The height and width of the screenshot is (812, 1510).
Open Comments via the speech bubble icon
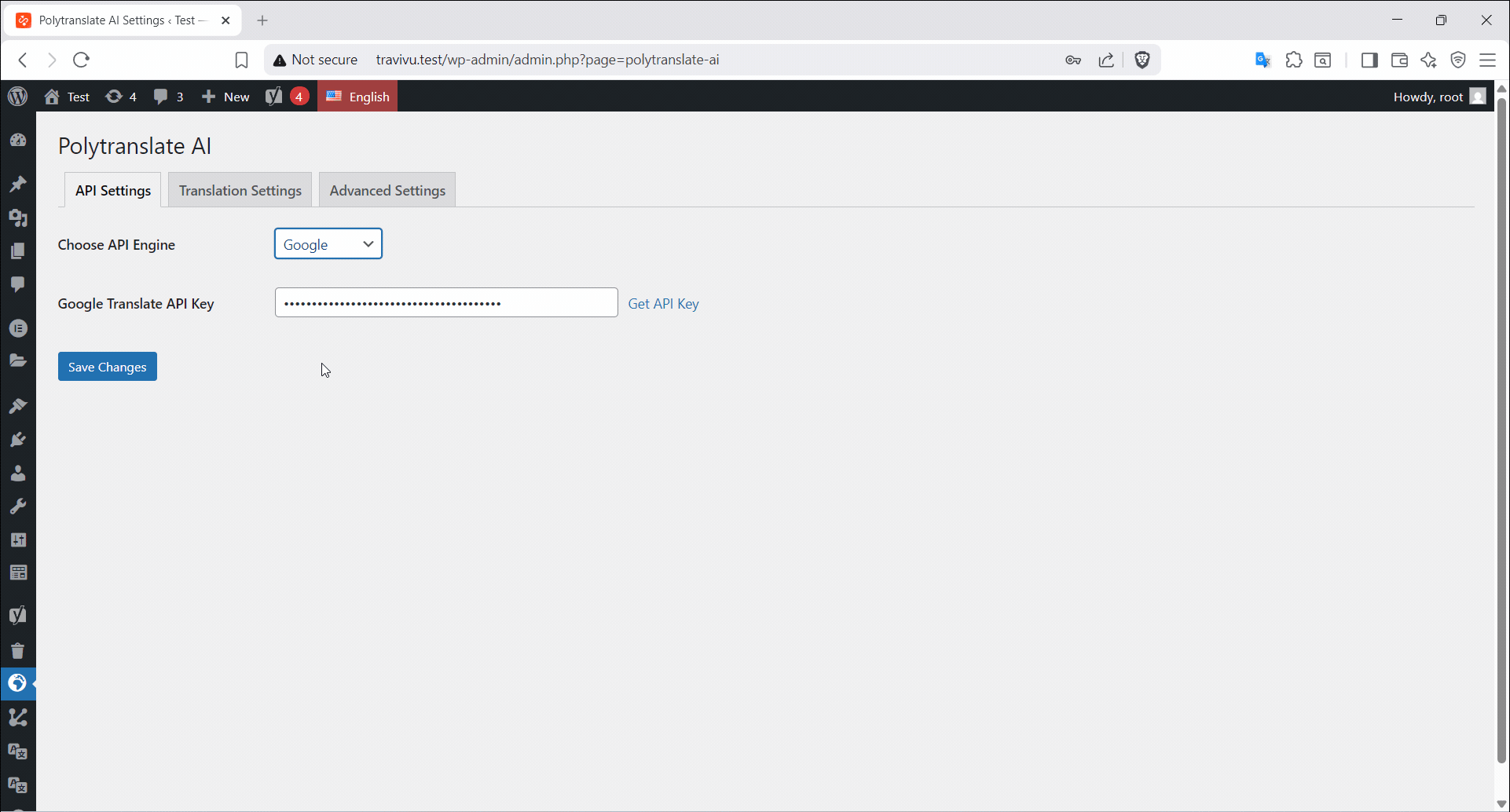(18, 283)
